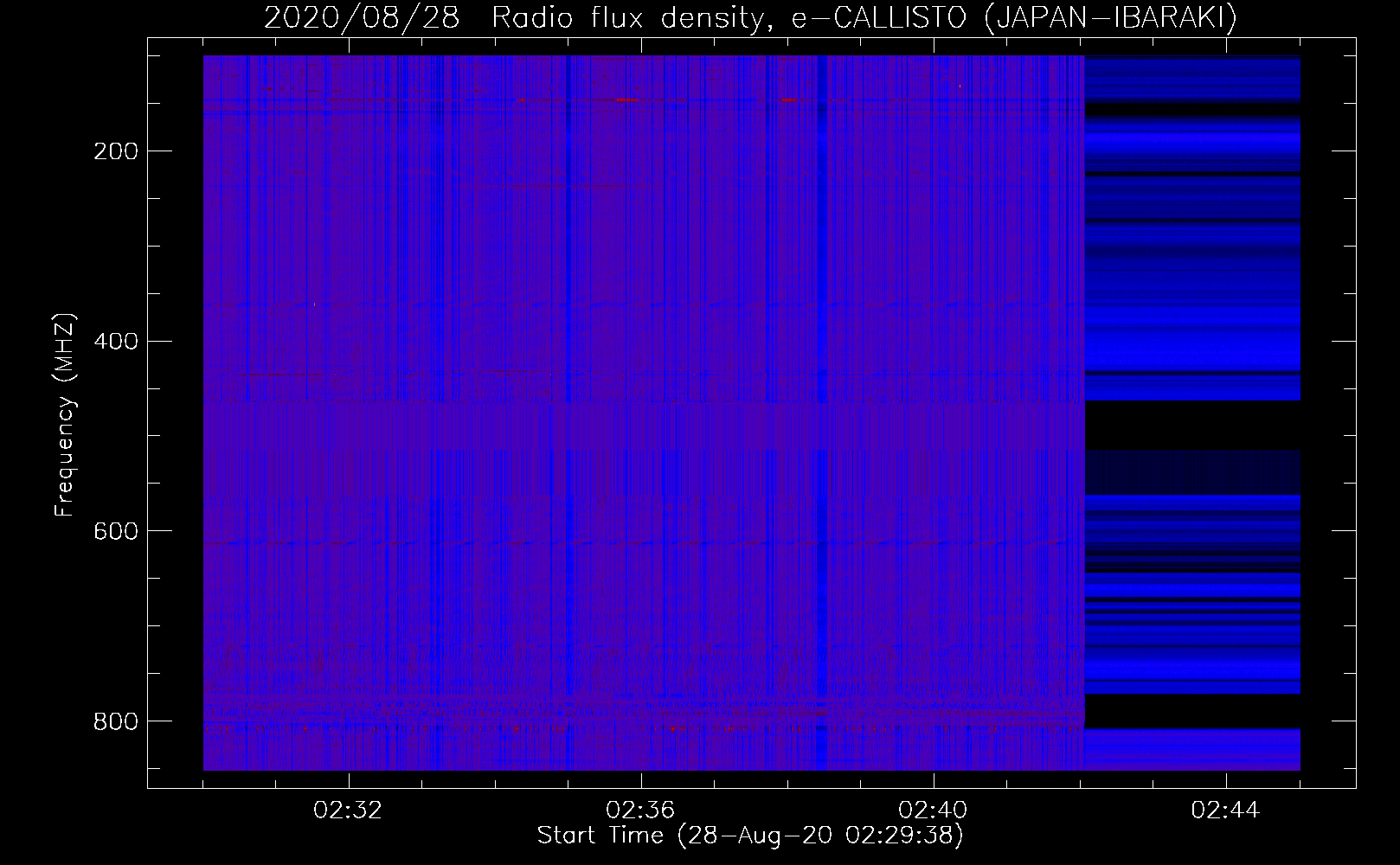Select the 02:40 time tick label
Viewport: 1400px width, 865px height.
pos(933,811)
